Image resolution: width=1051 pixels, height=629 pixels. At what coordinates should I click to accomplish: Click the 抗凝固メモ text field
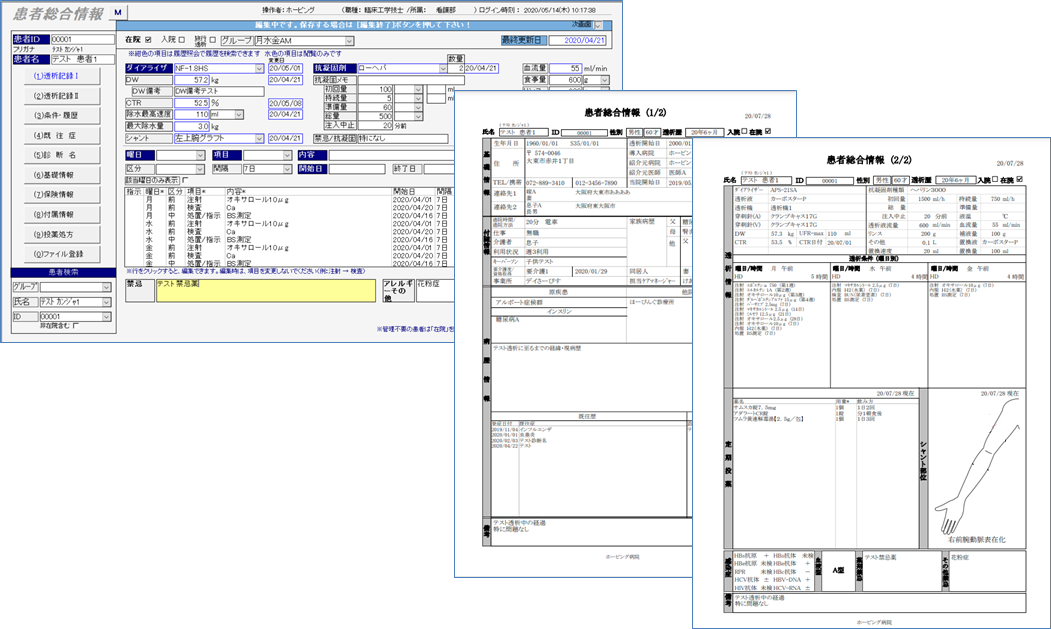click(411, 80)
